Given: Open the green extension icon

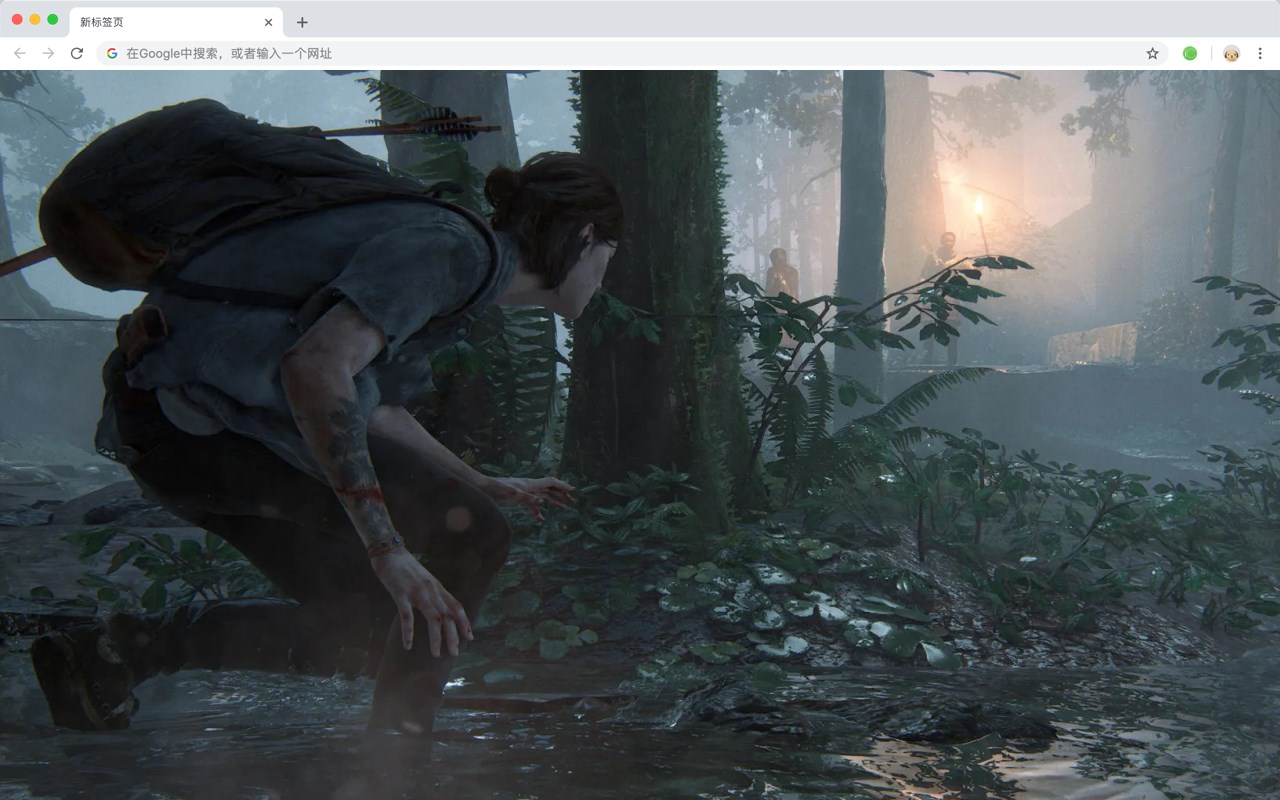Looking at the screenshot, I should (x=1190, y=53).
